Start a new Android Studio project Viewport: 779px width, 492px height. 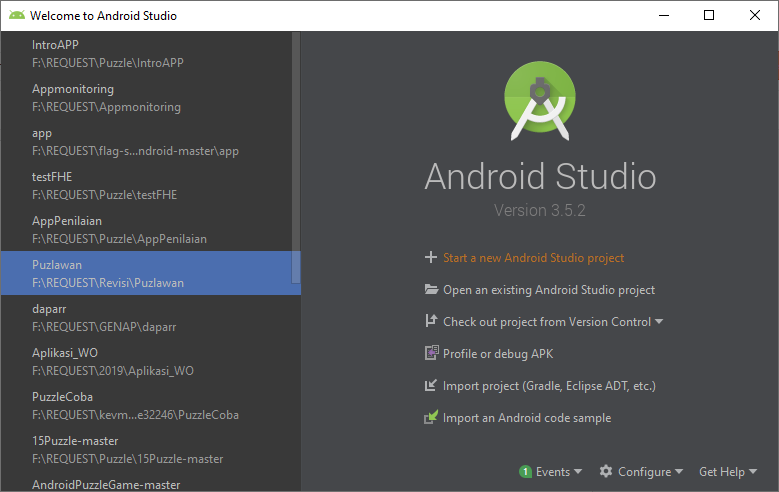pyautogui.click(x=533, y=258)
